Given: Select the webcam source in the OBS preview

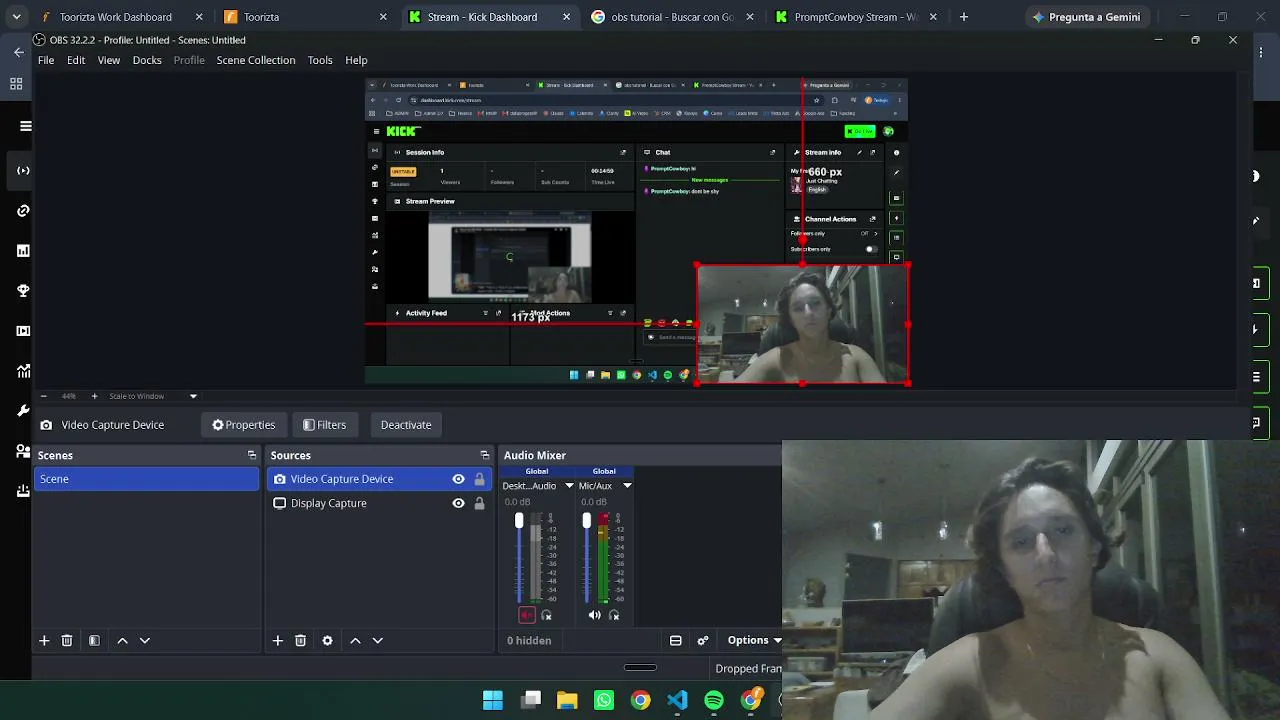Looking at the screenshot, I should 803,324.
